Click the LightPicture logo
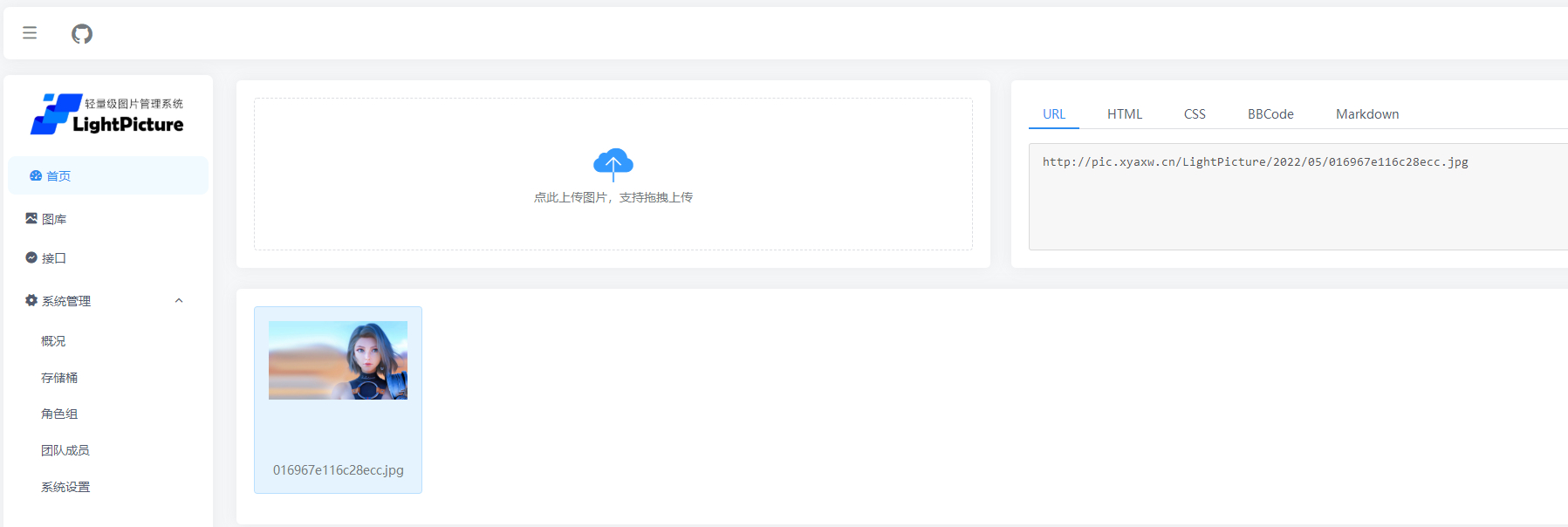Image resolution: width=1568 pixels, height=527 pixels. (107, 114)
